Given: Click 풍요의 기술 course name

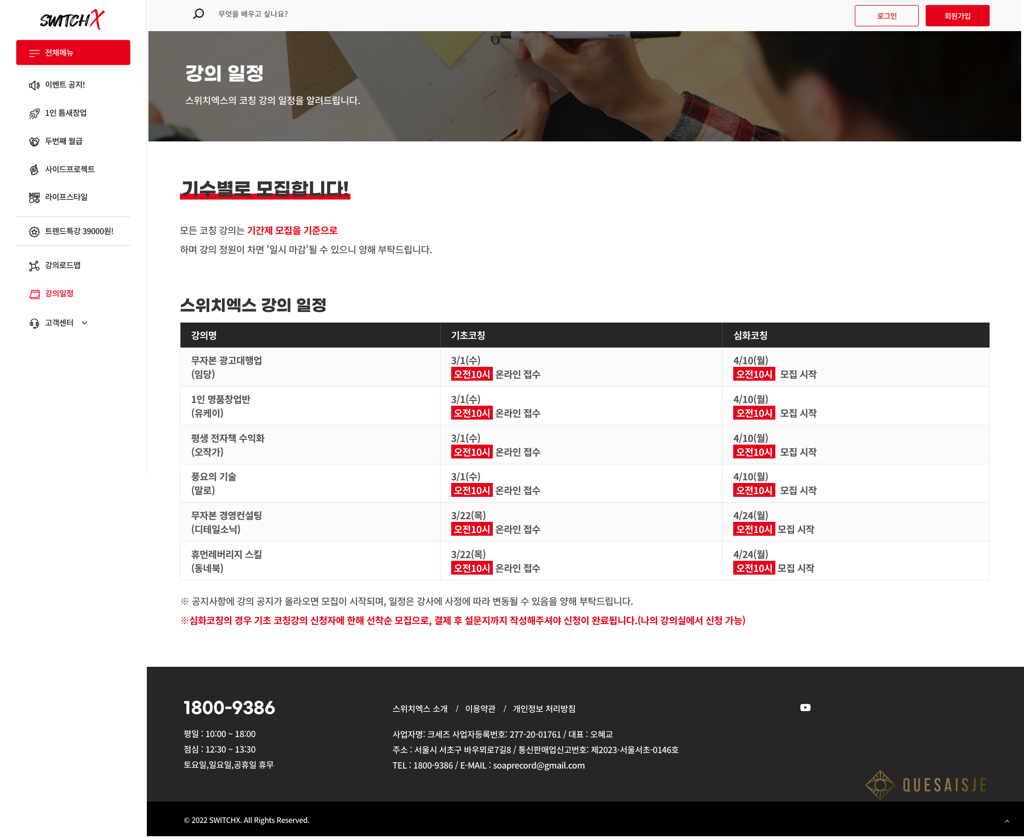Looking at the screenshot, I should [x=214, y=477].
